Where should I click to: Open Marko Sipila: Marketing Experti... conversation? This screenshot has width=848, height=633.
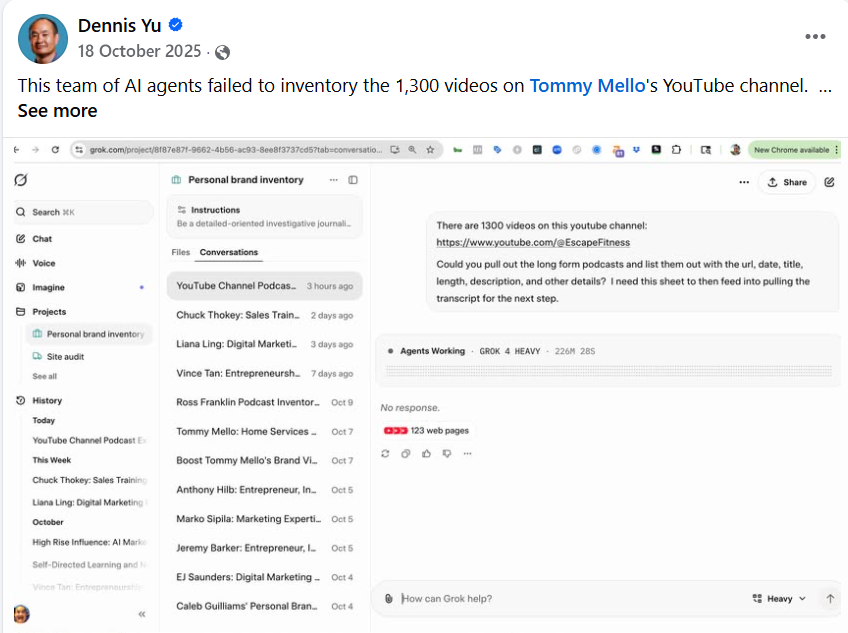point(264,519)
